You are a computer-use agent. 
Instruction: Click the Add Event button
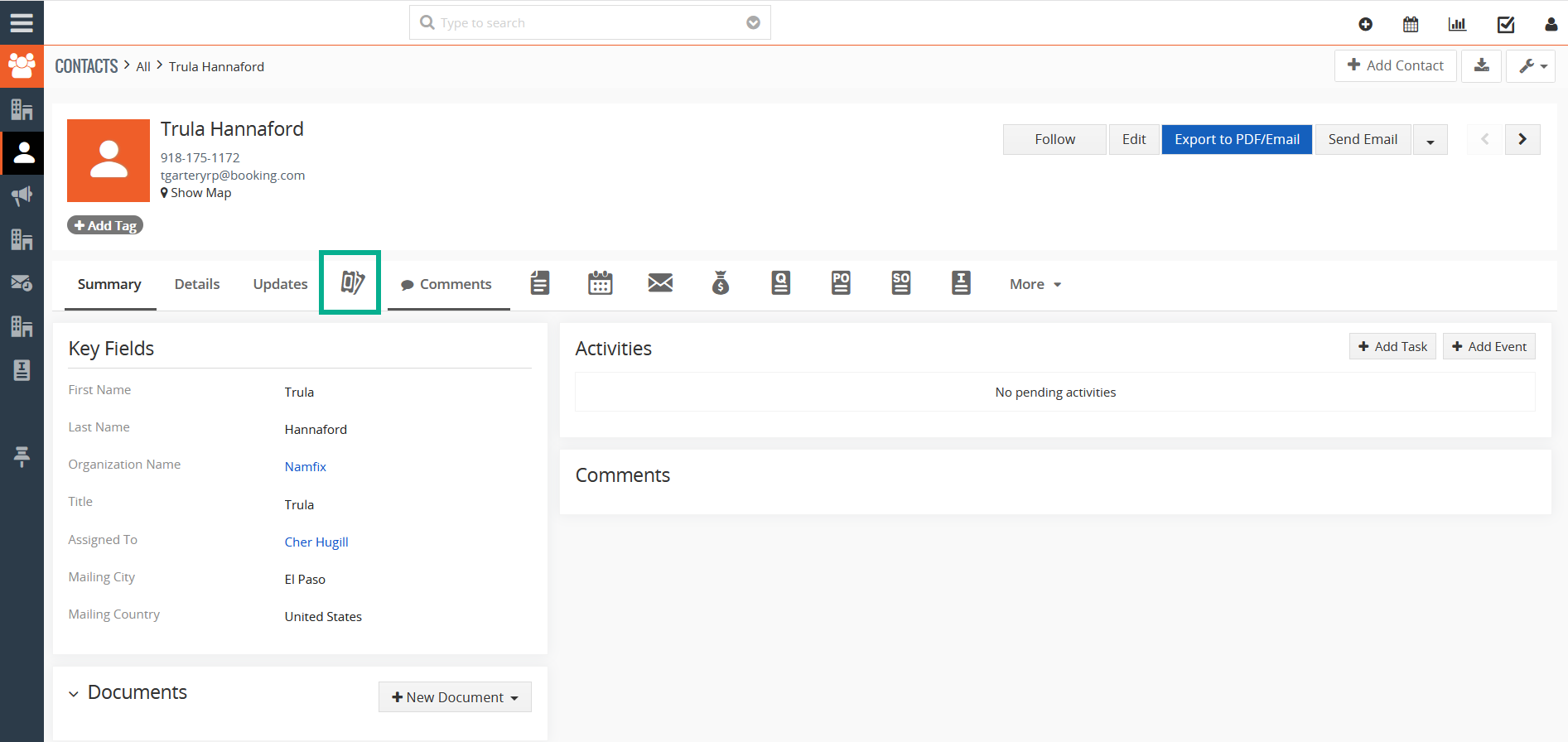[x=1489, y=346]
